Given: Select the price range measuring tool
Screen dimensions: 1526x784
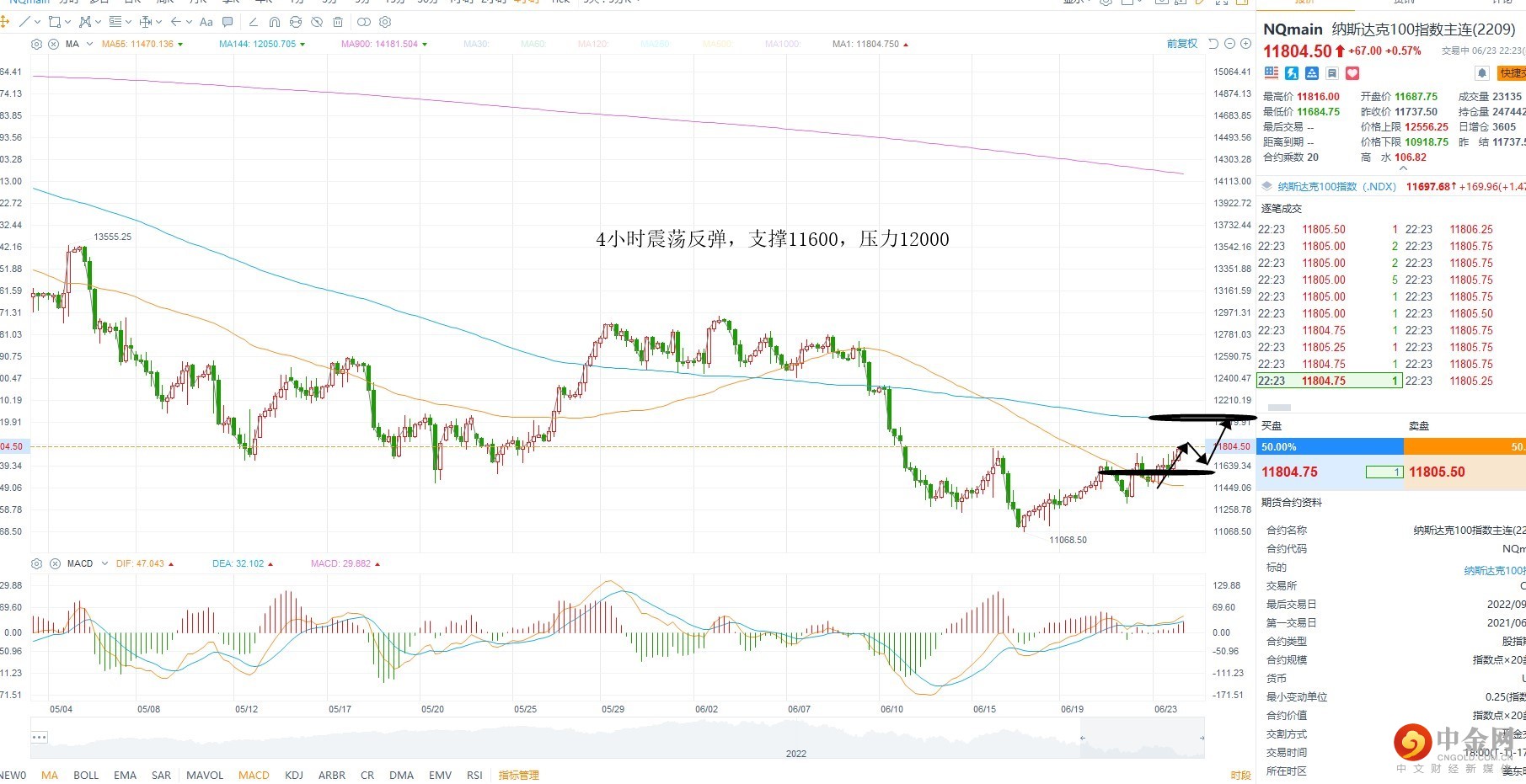Looking at the screenshot, I should point(146,22).
